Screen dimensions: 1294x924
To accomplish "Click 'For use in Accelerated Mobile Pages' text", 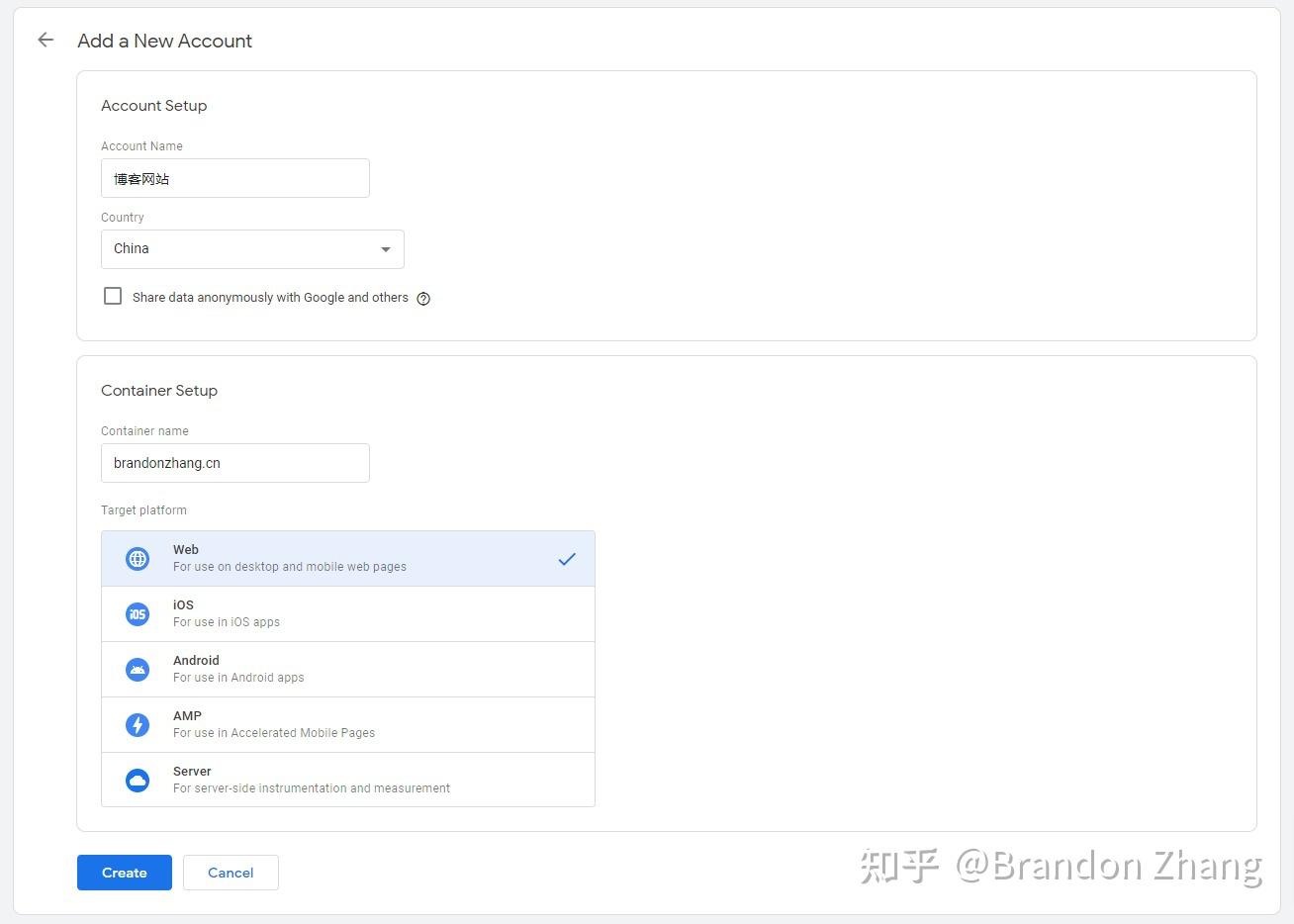I will click(x=274, y=733).
